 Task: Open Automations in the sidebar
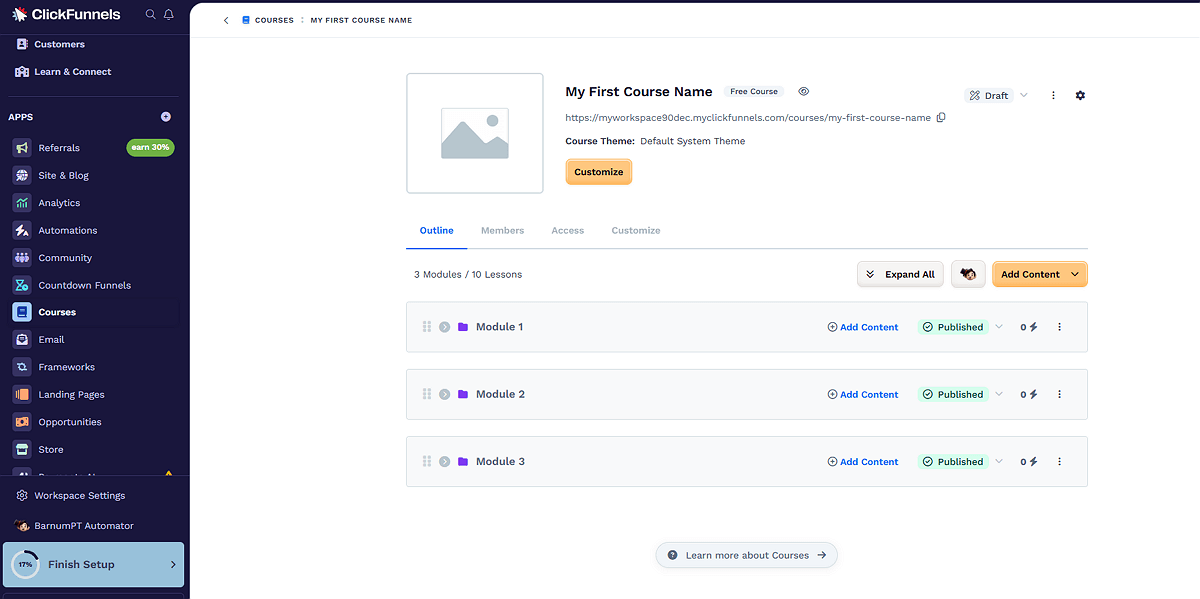67,230
